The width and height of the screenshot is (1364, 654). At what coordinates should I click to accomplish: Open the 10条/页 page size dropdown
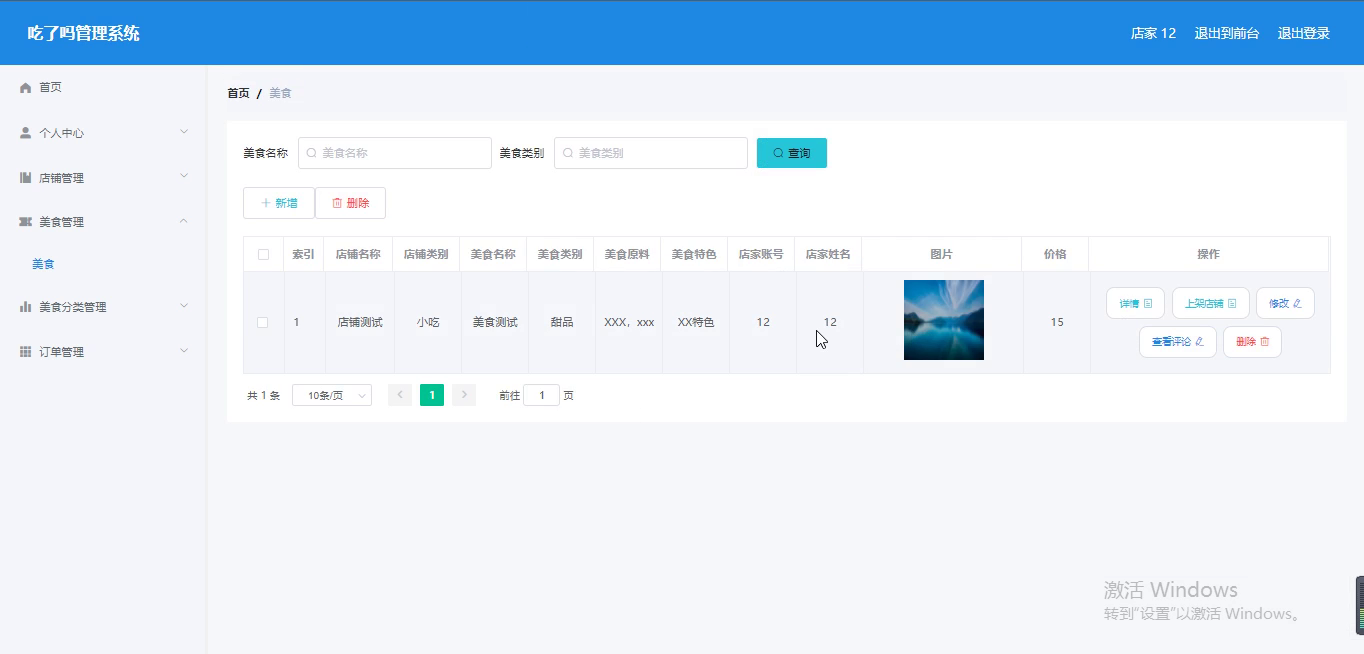[332, 395]
